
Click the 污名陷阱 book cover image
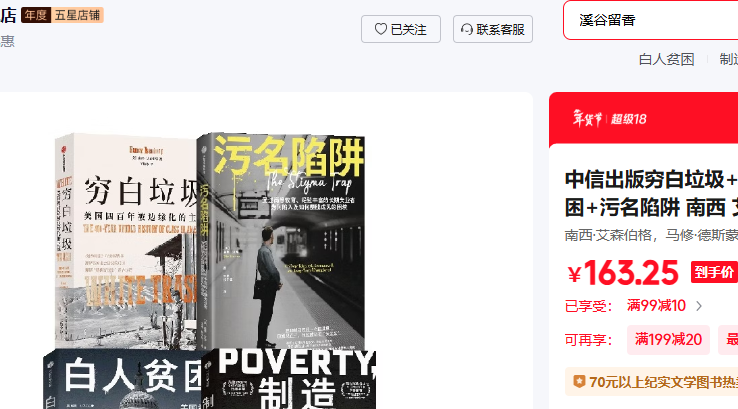pos(281,241)
